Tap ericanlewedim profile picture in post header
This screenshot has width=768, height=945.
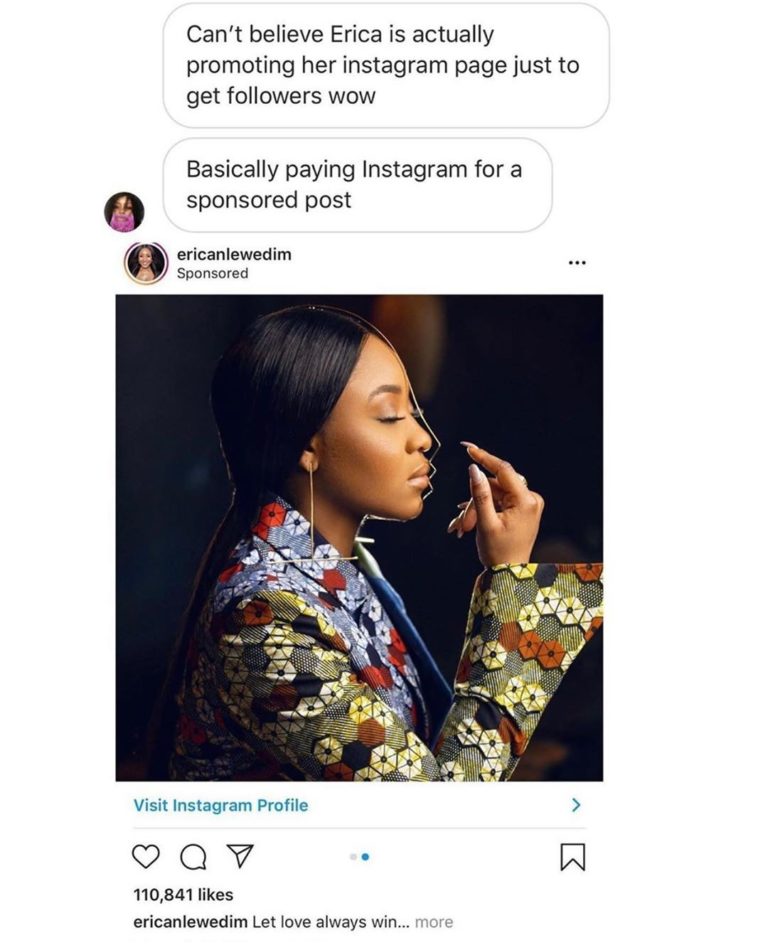tap(145, 263)
